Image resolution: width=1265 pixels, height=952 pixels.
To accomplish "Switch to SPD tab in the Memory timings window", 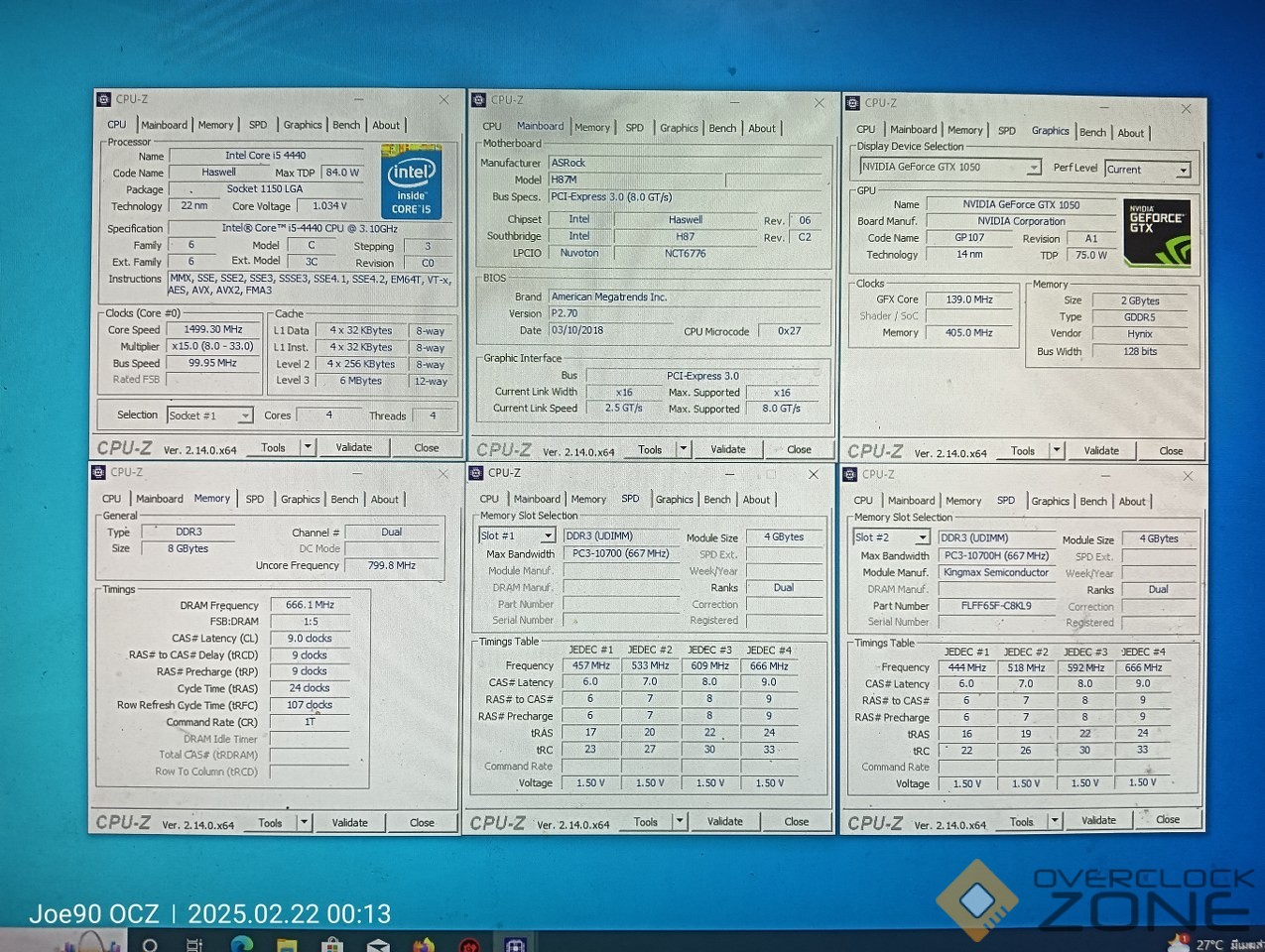I will point(255,499).
